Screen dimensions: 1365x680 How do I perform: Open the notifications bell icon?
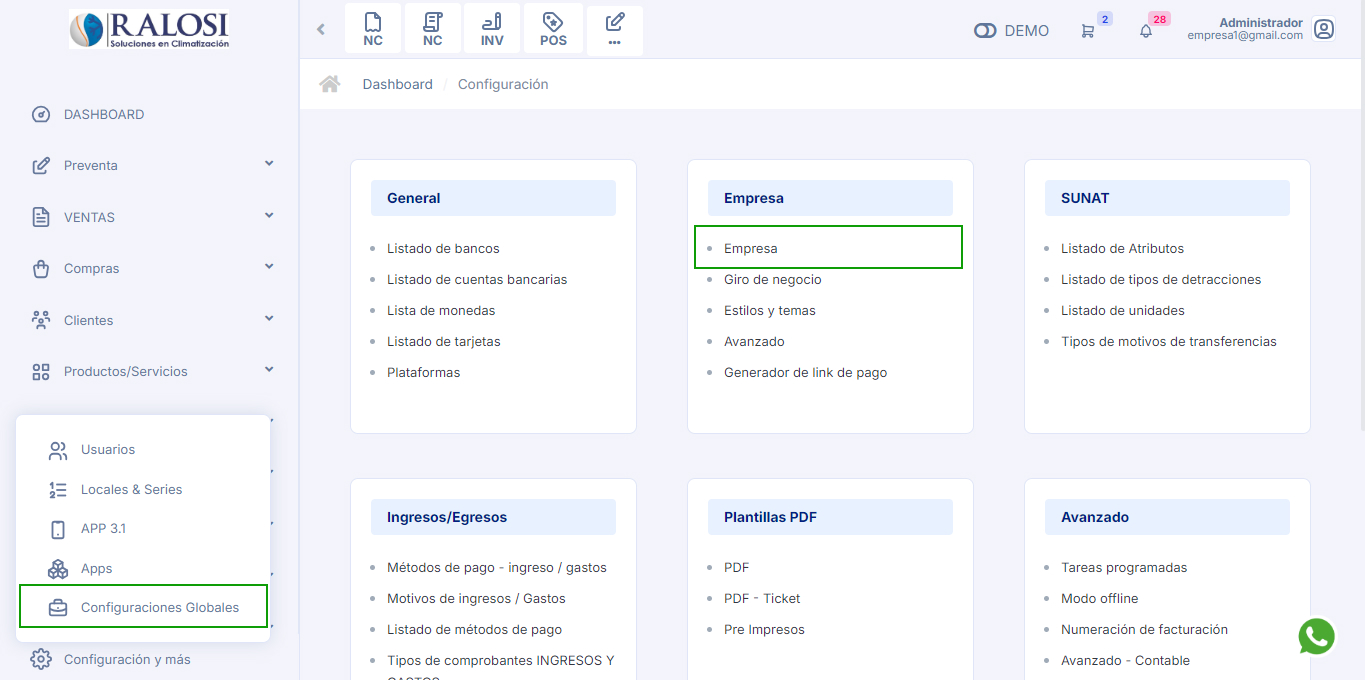point(1146,31)
